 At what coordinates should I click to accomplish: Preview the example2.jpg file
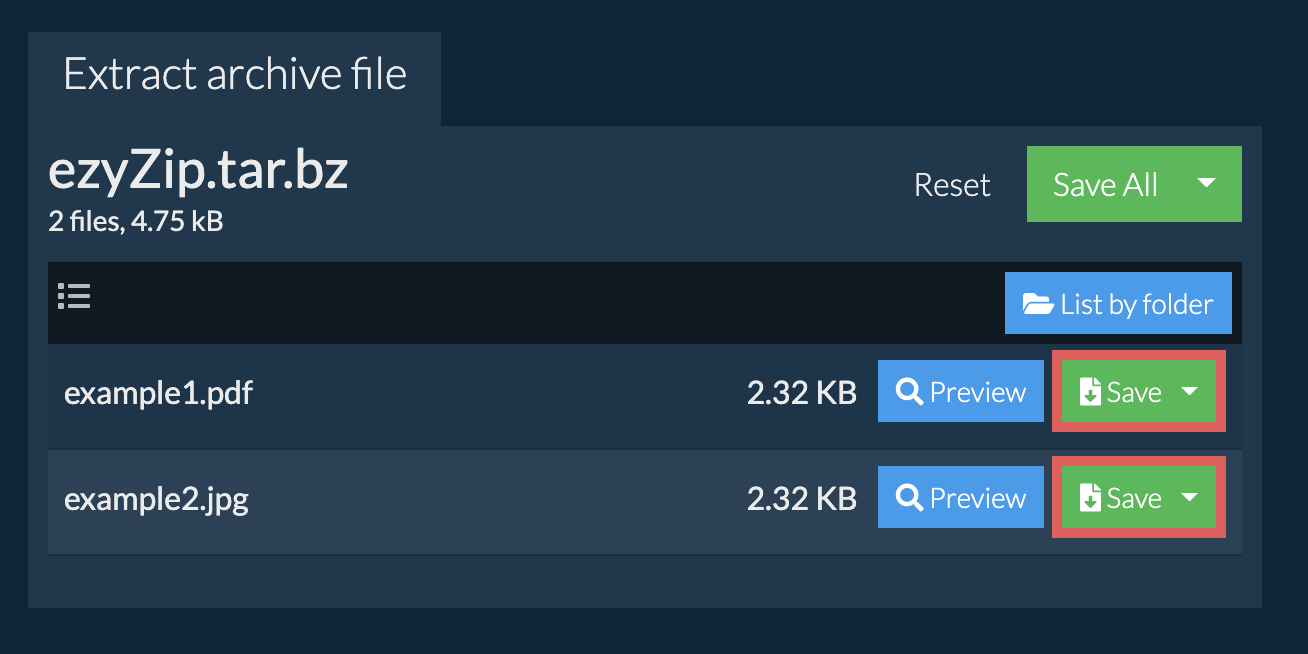point(977,498)
